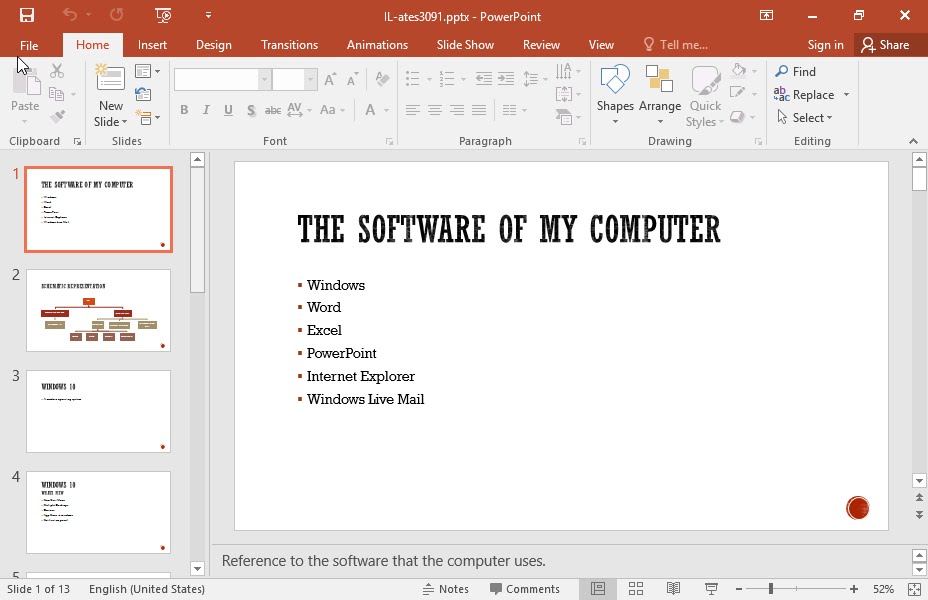Toggle Strikethrough formatting

coord(273,110)
